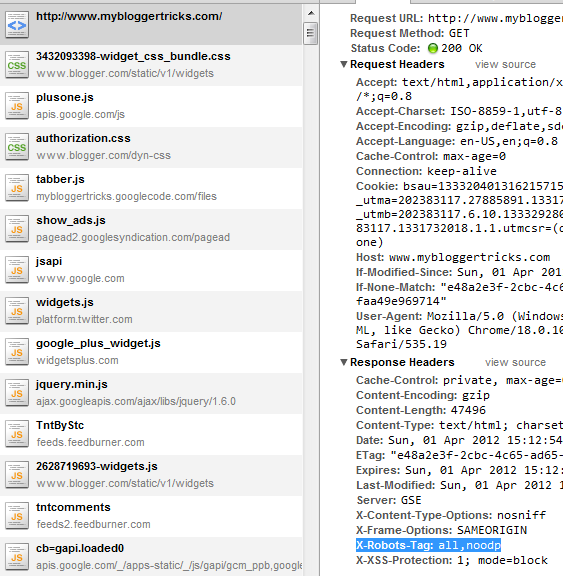563x576 pixels.
Task: Select the TntByStc feedburner request
Action: [151, 435]
